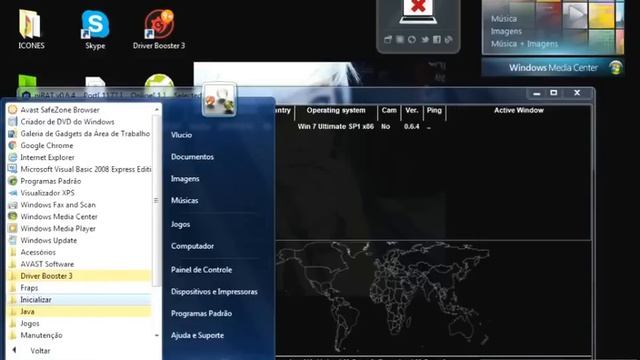Click the world map in njRAT window
This screenshot has width=640, height=360.
click(382, 297)
